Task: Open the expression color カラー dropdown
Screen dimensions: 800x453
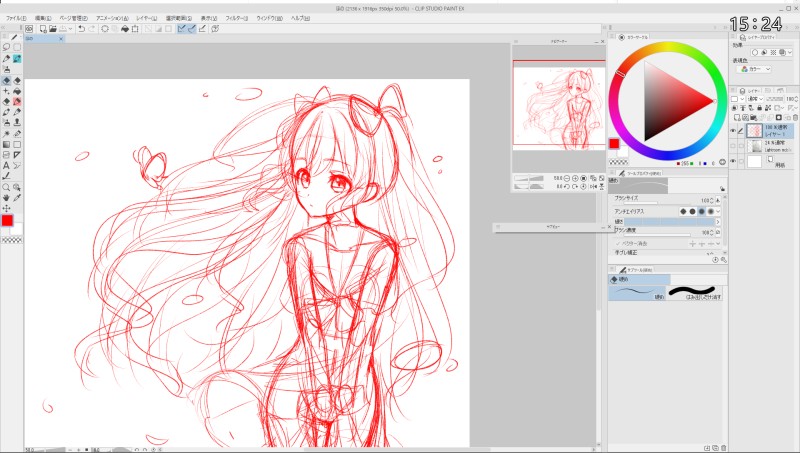Action: [x=755, y=69]
